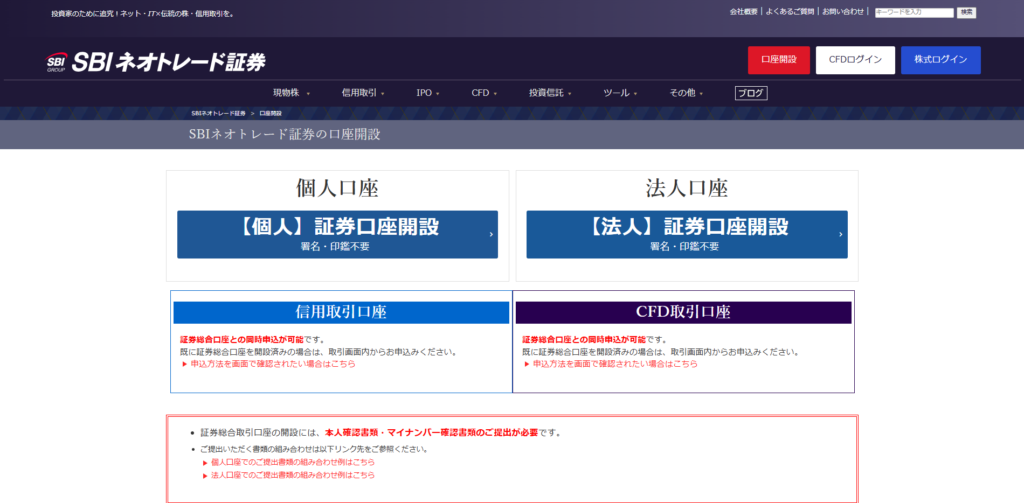The height and width of the screenshot is (503, 1024).
Task: Open the 会社概要 link
Action: [744, 12]
